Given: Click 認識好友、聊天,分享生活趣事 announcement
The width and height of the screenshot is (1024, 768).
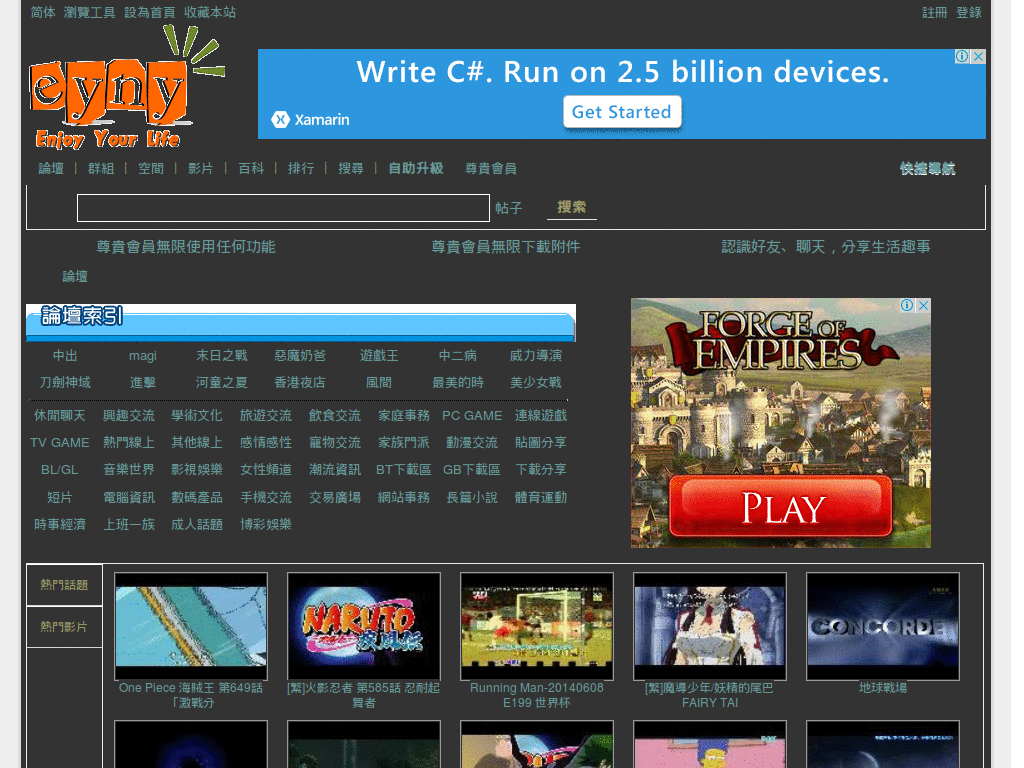Looking at the screenshot, I should pos(825,247).
